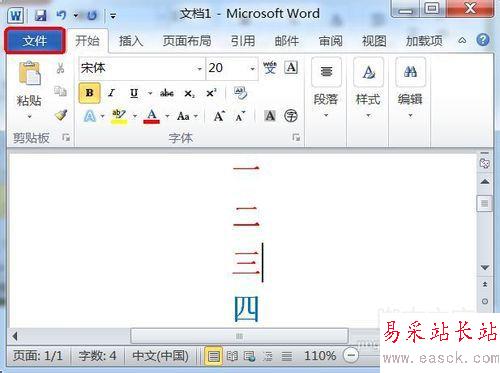Open the 加载项 (Add-ins) tab
Viewport: 500px width, 373px height.
click(424, 41)
